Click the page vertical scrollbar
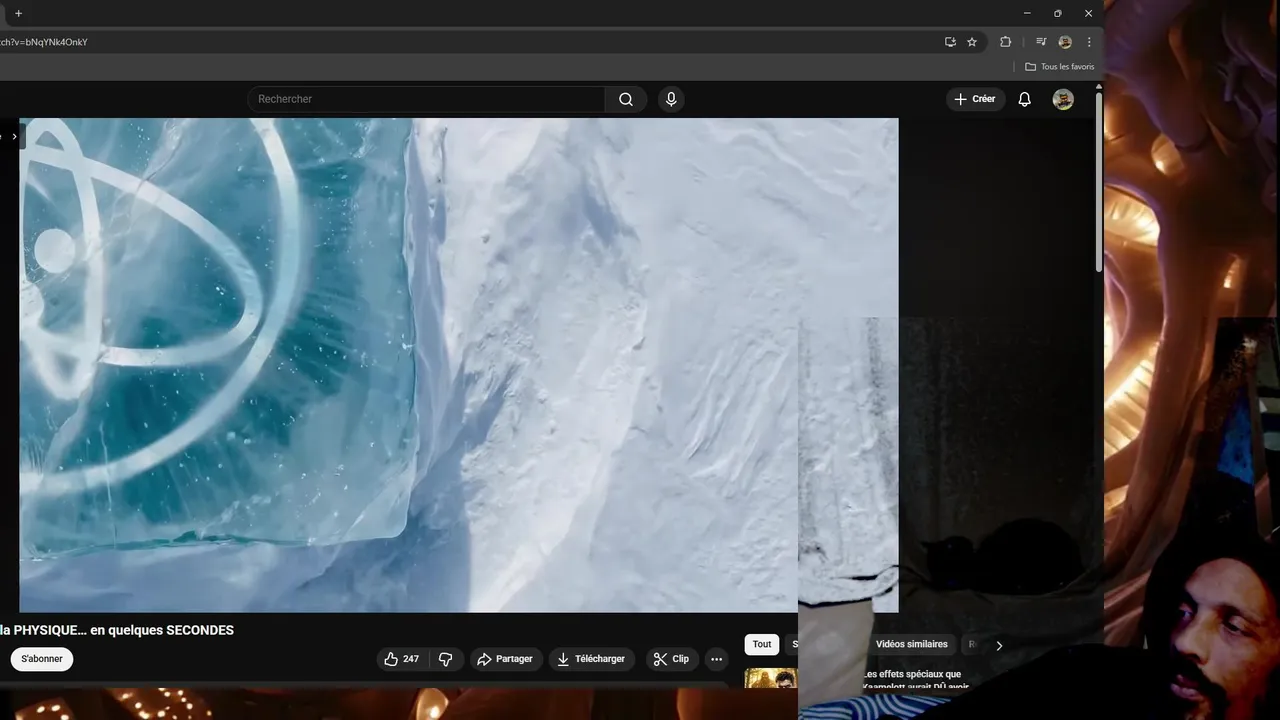 pos(1099,182)
